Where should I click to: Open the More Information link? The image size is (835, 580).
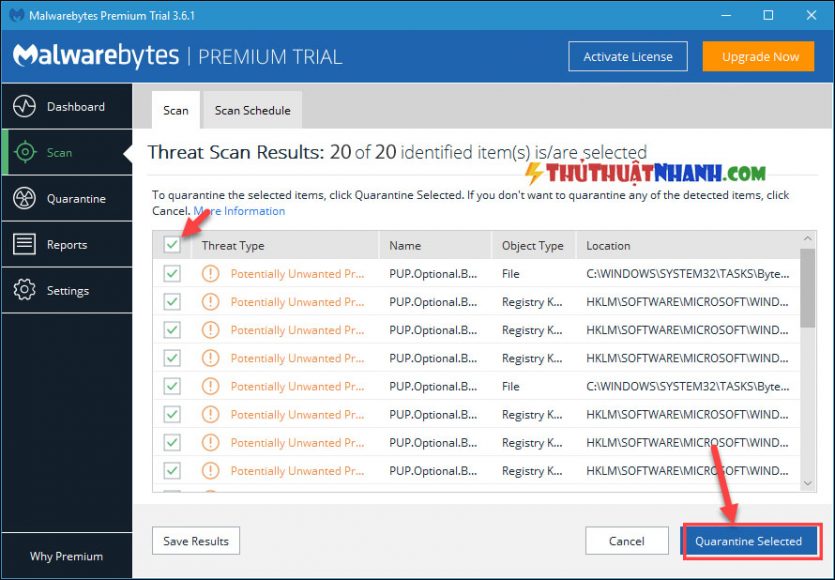click(240, 211)
